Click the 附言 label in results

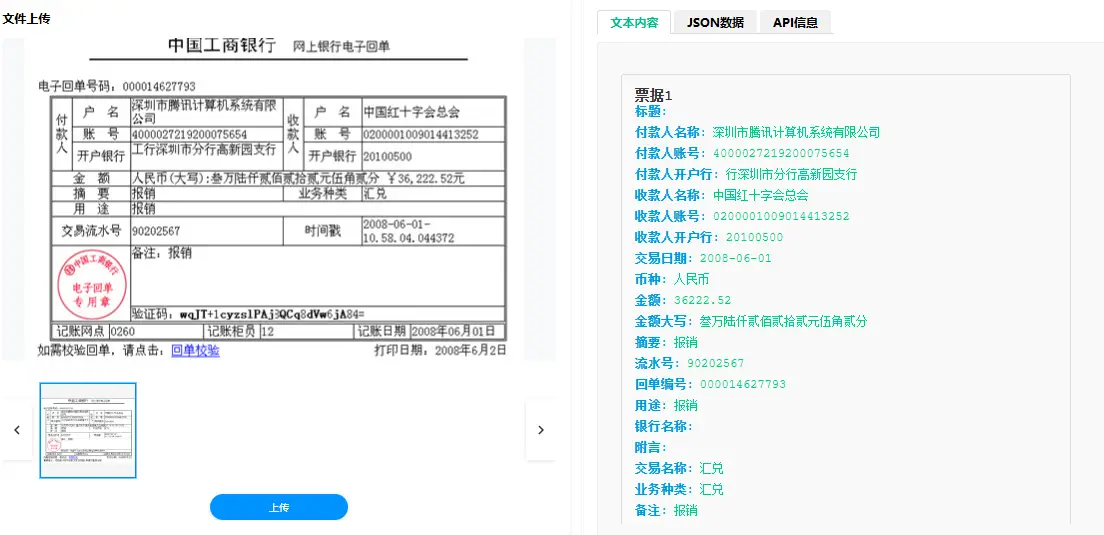[x=651, y=448]
